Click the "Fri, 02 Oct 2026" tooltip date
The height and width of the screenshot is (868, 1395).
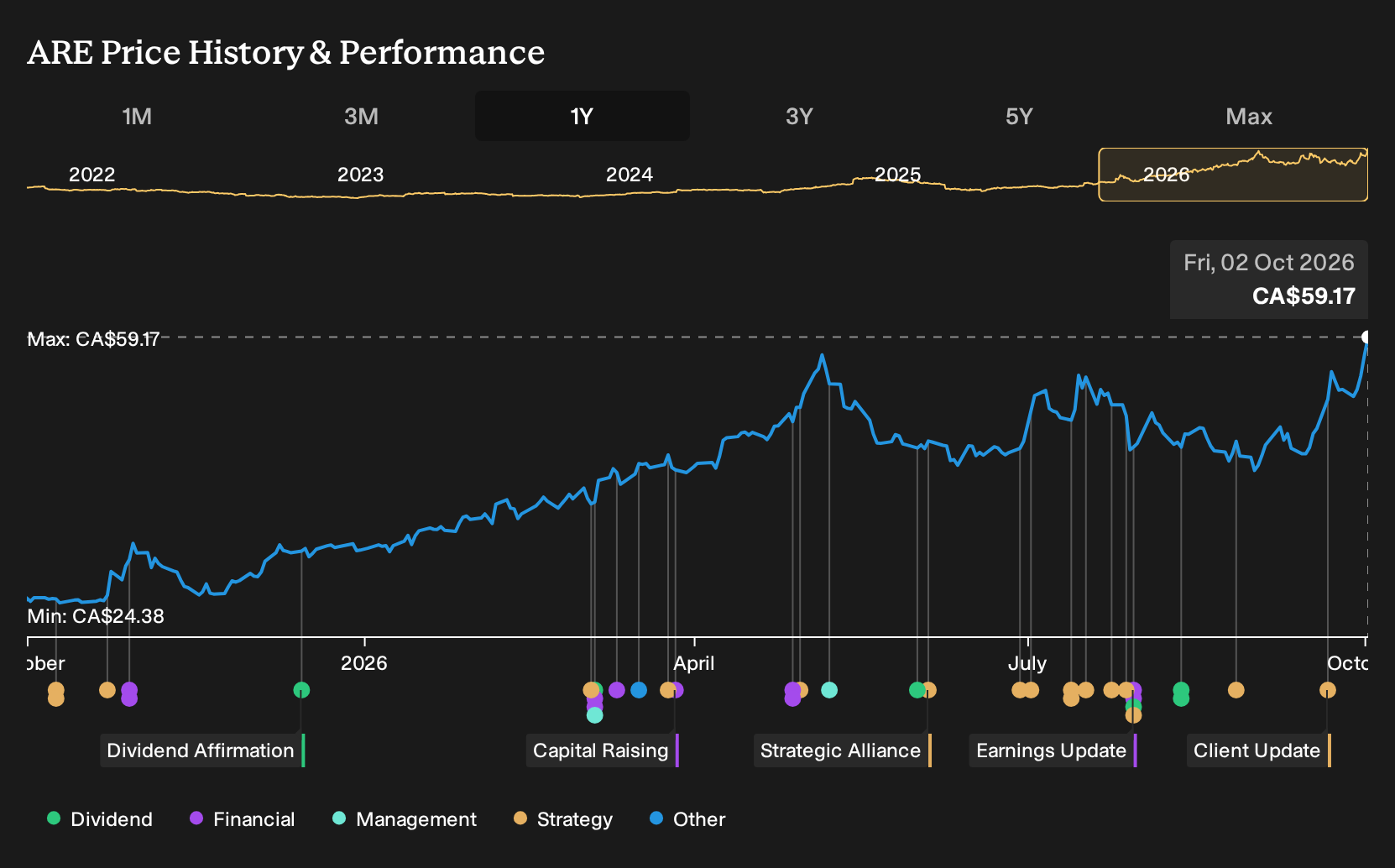point(1269,263)
